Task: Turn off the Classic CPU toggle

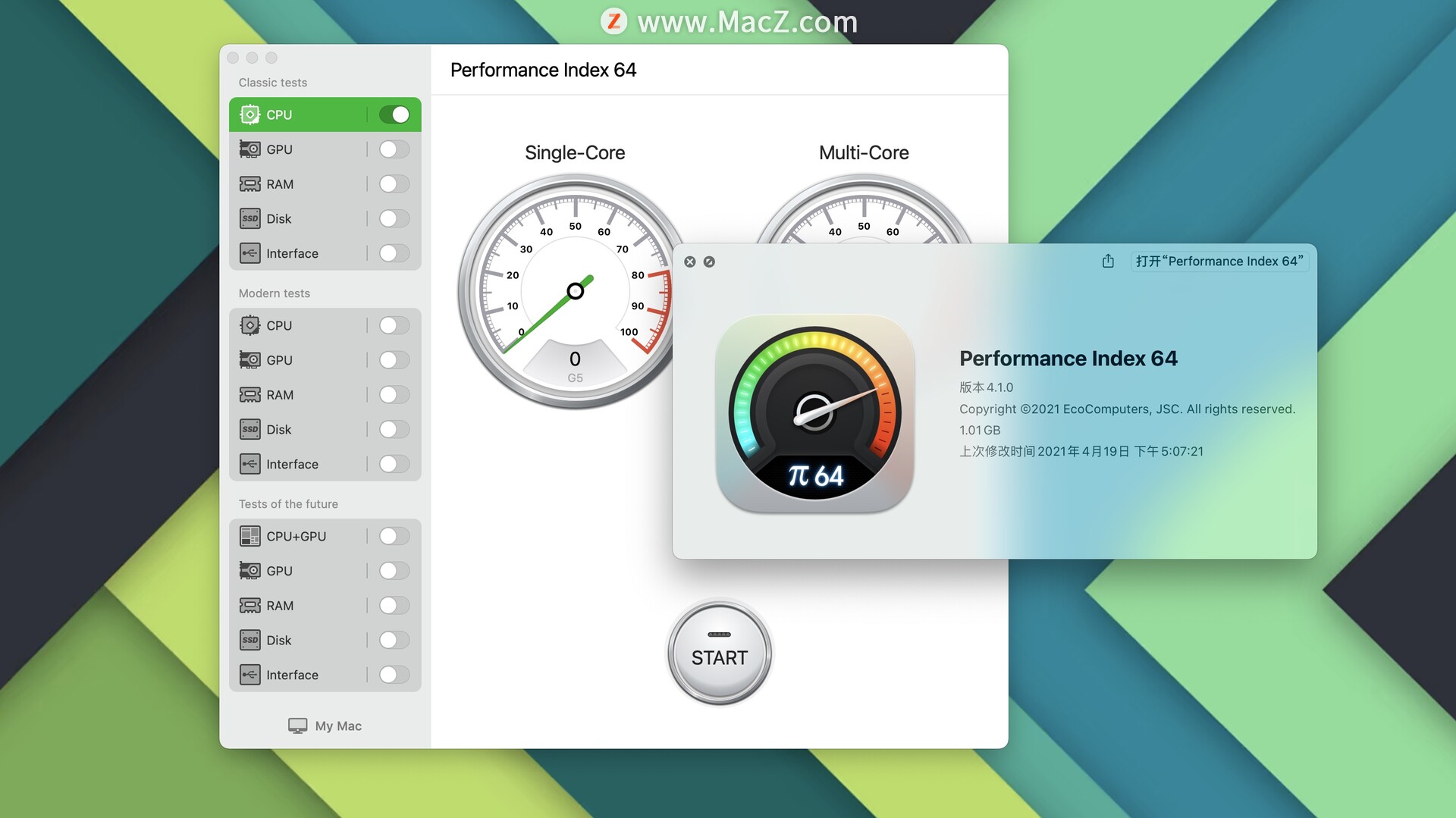Action: 394,114
